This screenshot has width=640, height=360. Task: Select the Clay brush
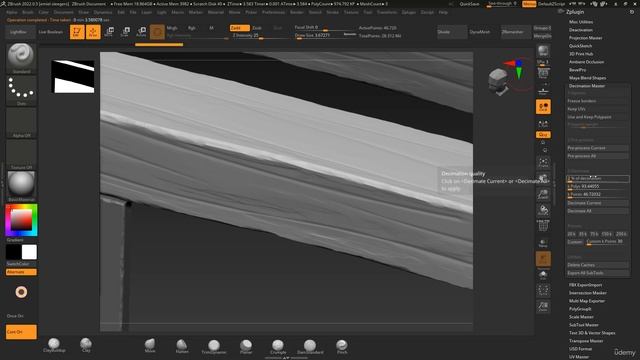coord(86,345)
